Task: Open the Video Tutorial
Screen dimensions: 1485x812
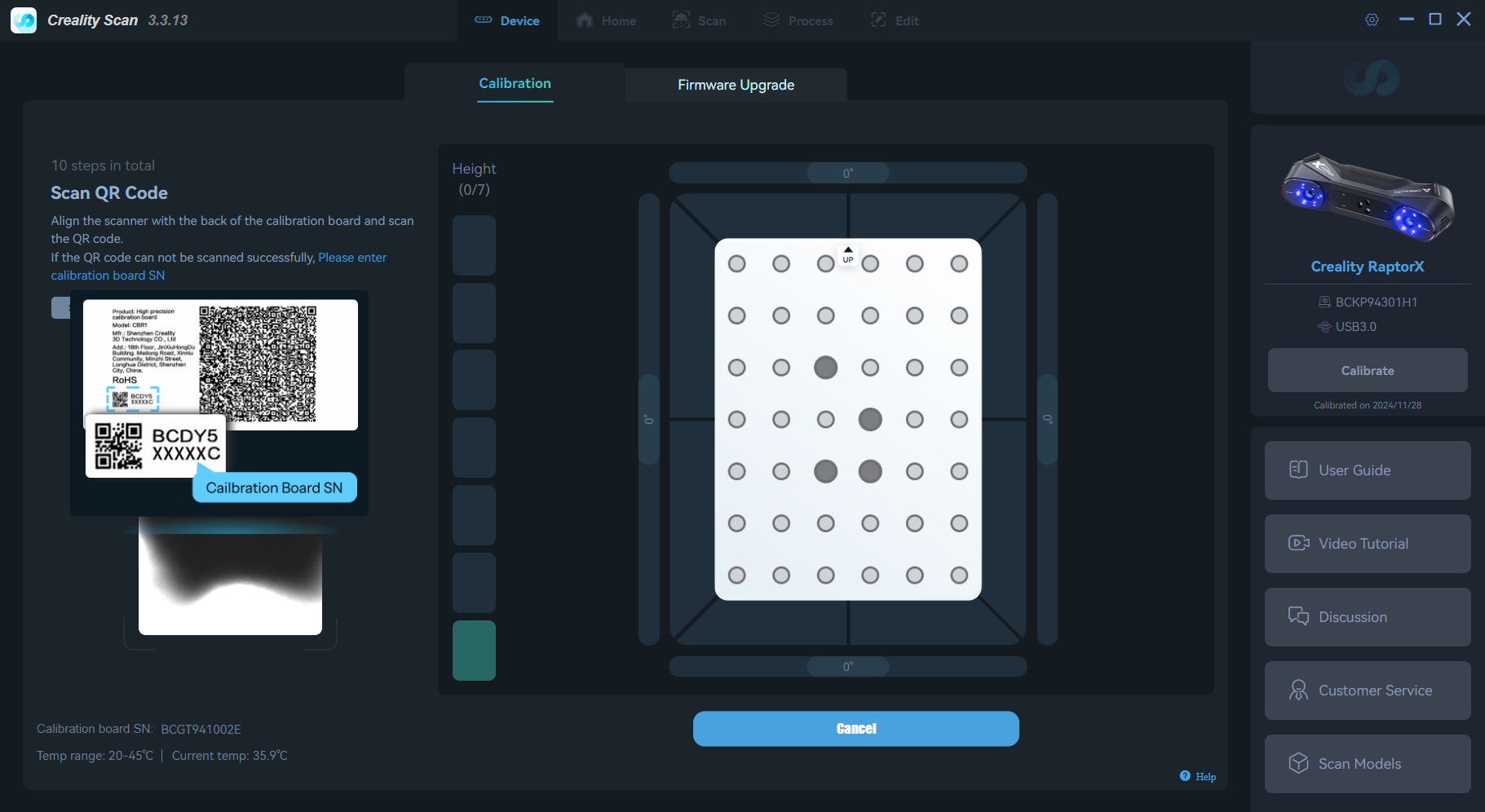Action: point(1368,544)
